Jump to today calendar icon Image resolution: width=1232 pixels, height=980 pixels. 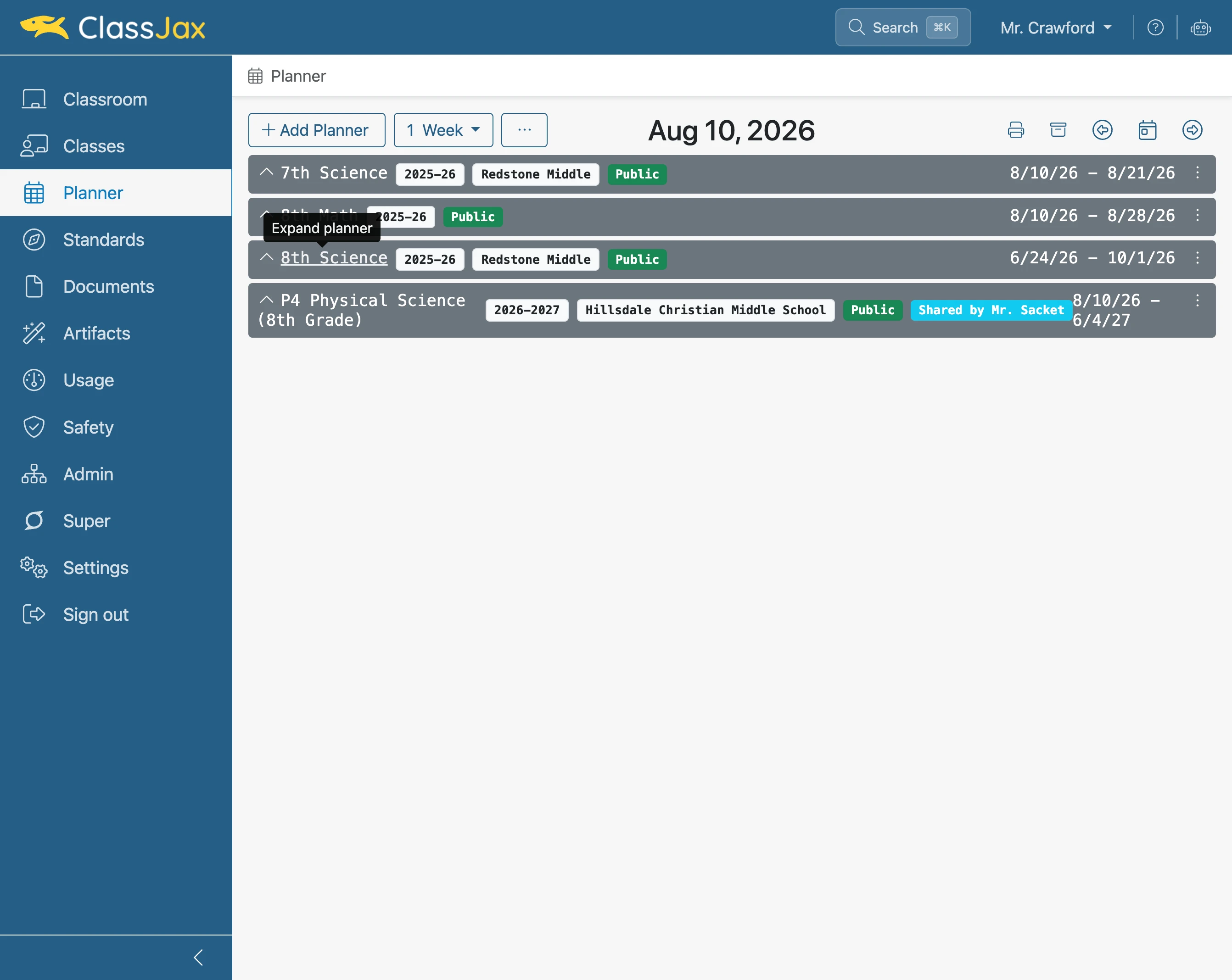point(1147,130)
